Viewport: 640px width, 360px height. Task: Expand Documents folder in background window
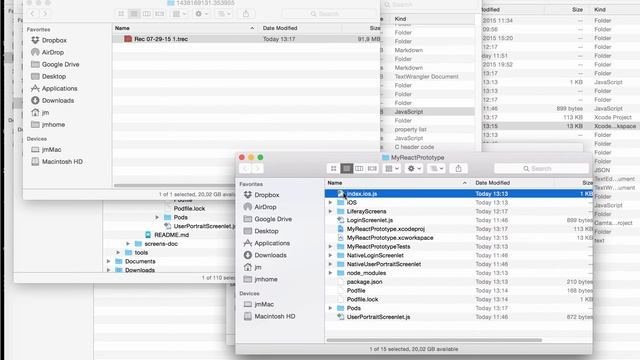coord(109,261)
